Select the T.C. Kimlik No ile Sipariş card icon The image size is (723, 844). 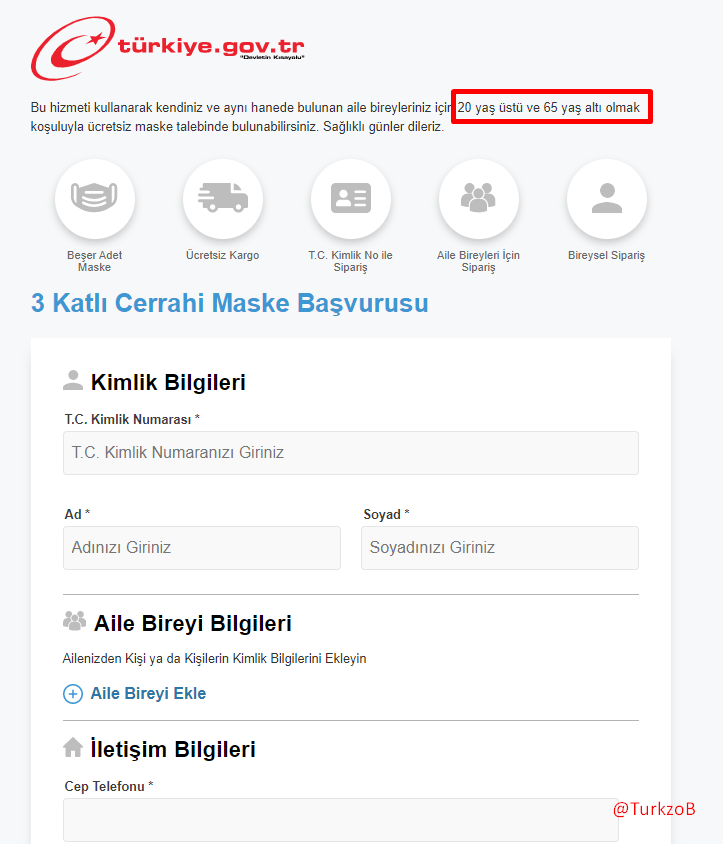(350, 199)
